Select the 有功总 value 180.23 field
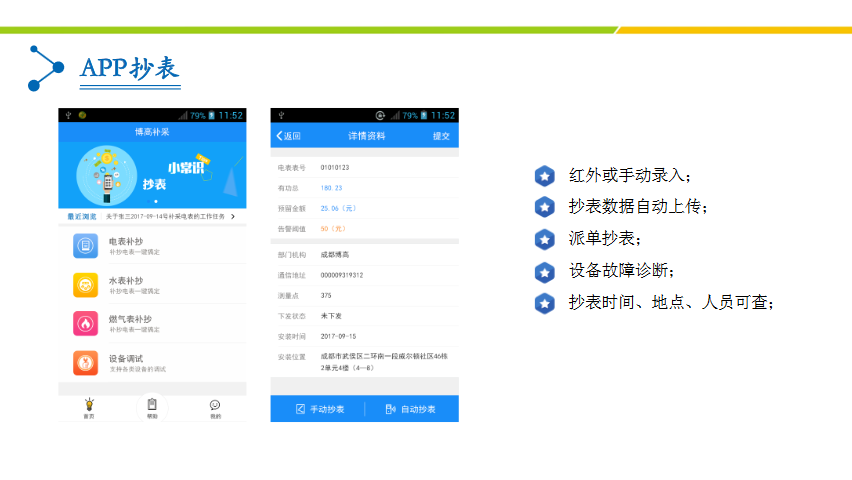Image resolution: width=852 pixels, height=480 pixels. point(331,188)
